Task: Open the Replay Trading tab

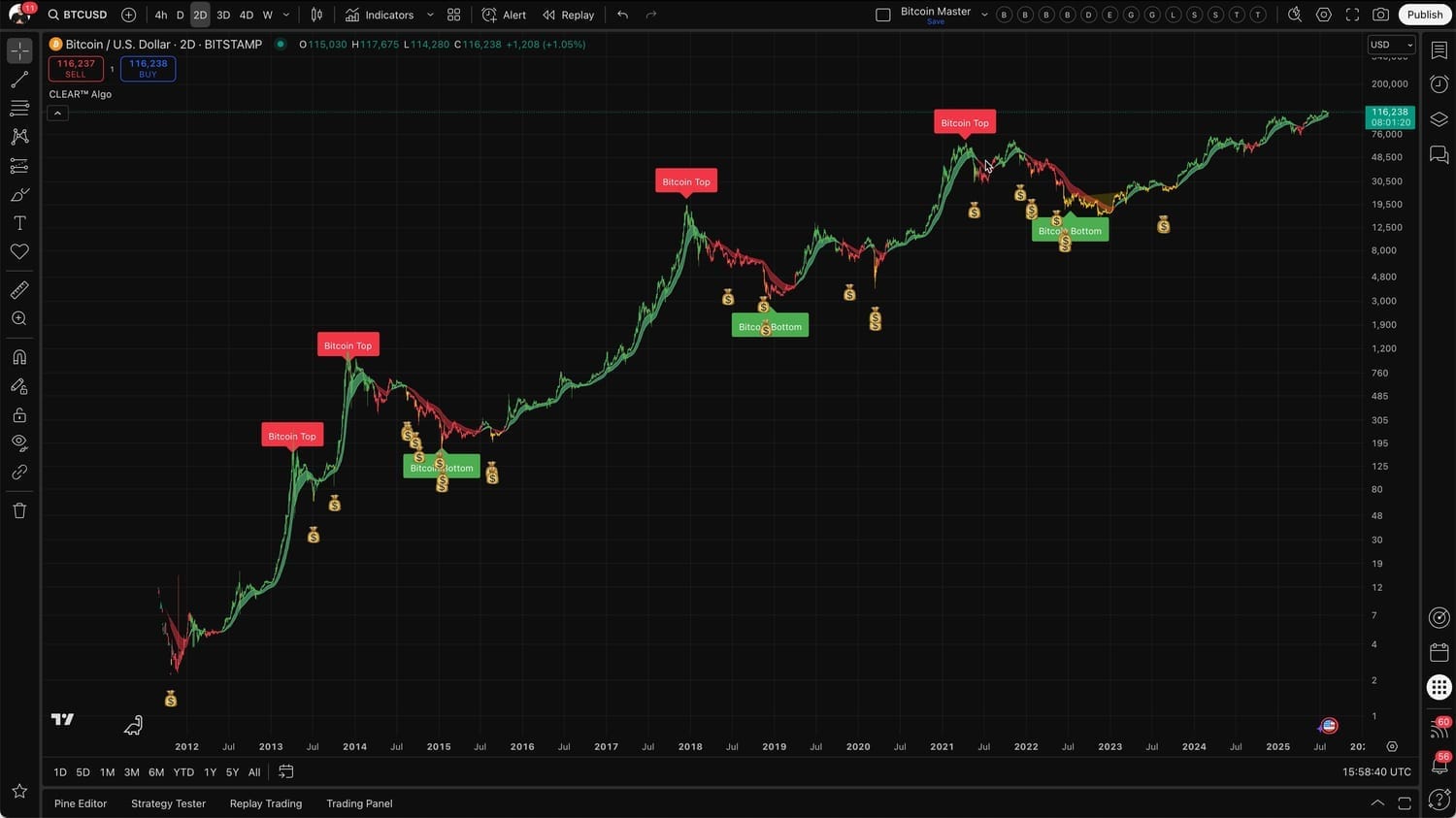Action: pos(266,803)
